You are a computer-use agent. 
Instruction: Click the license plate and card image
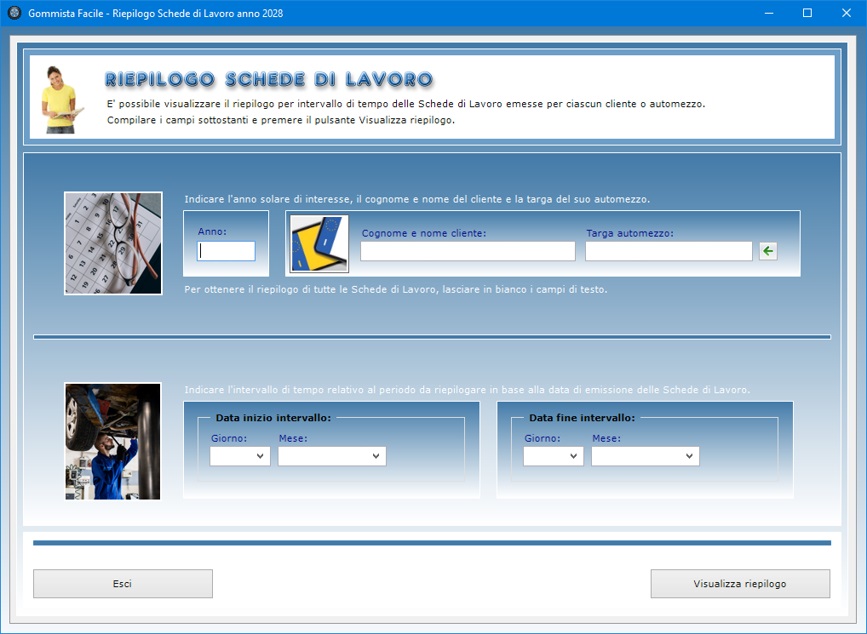(x=320, y=244)
